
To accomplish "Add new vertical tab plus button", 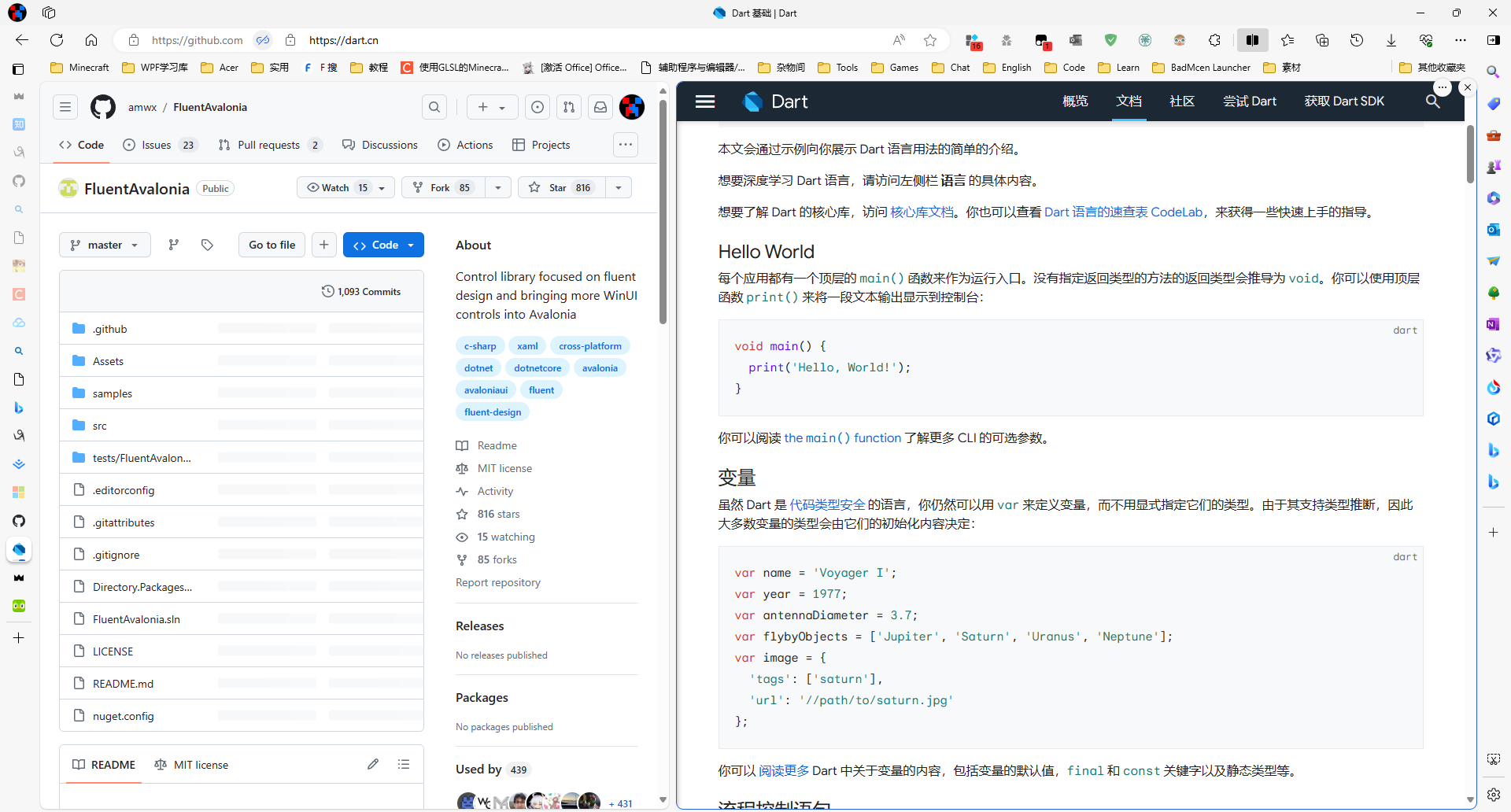I will click(x=19, y=638).
